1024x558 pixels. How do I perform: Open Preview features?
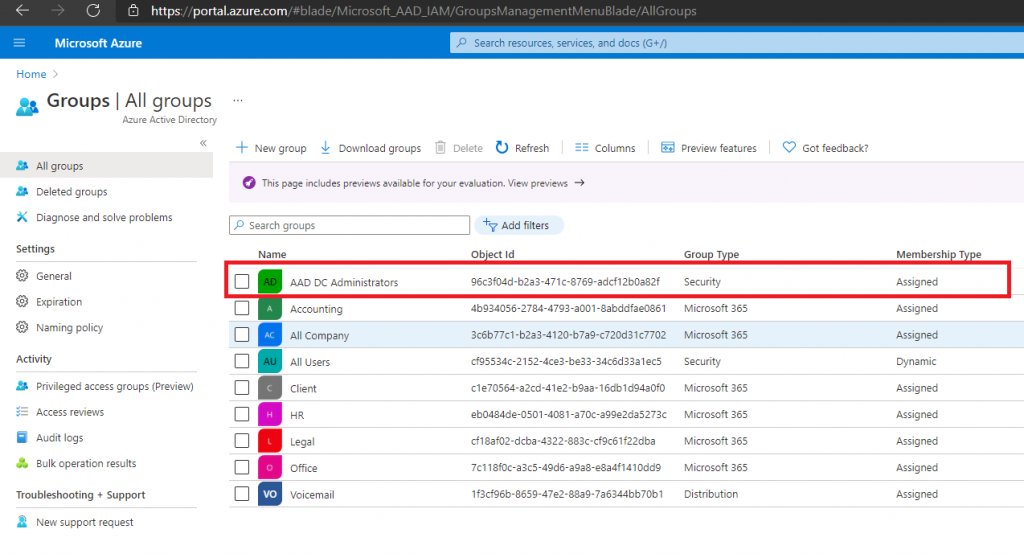click(709, 148)
